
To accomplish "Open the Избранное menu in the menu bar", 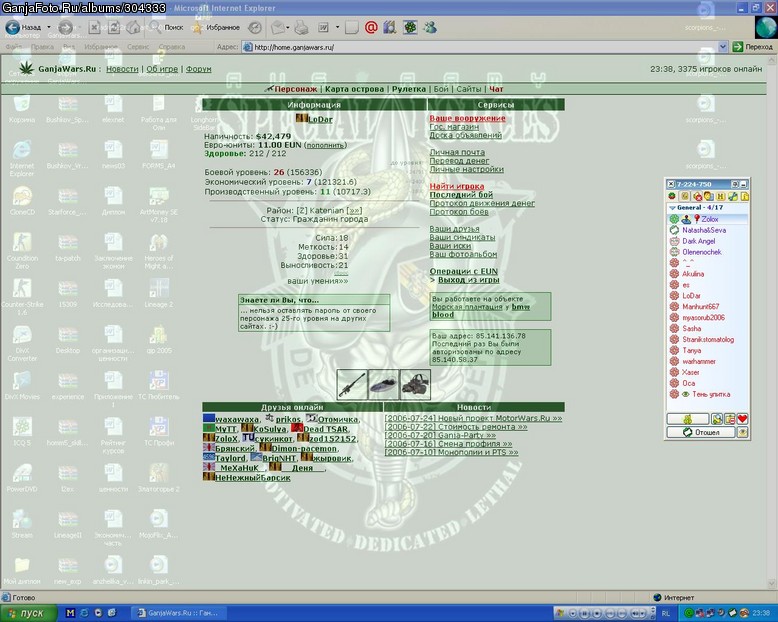I will point(101,47).
